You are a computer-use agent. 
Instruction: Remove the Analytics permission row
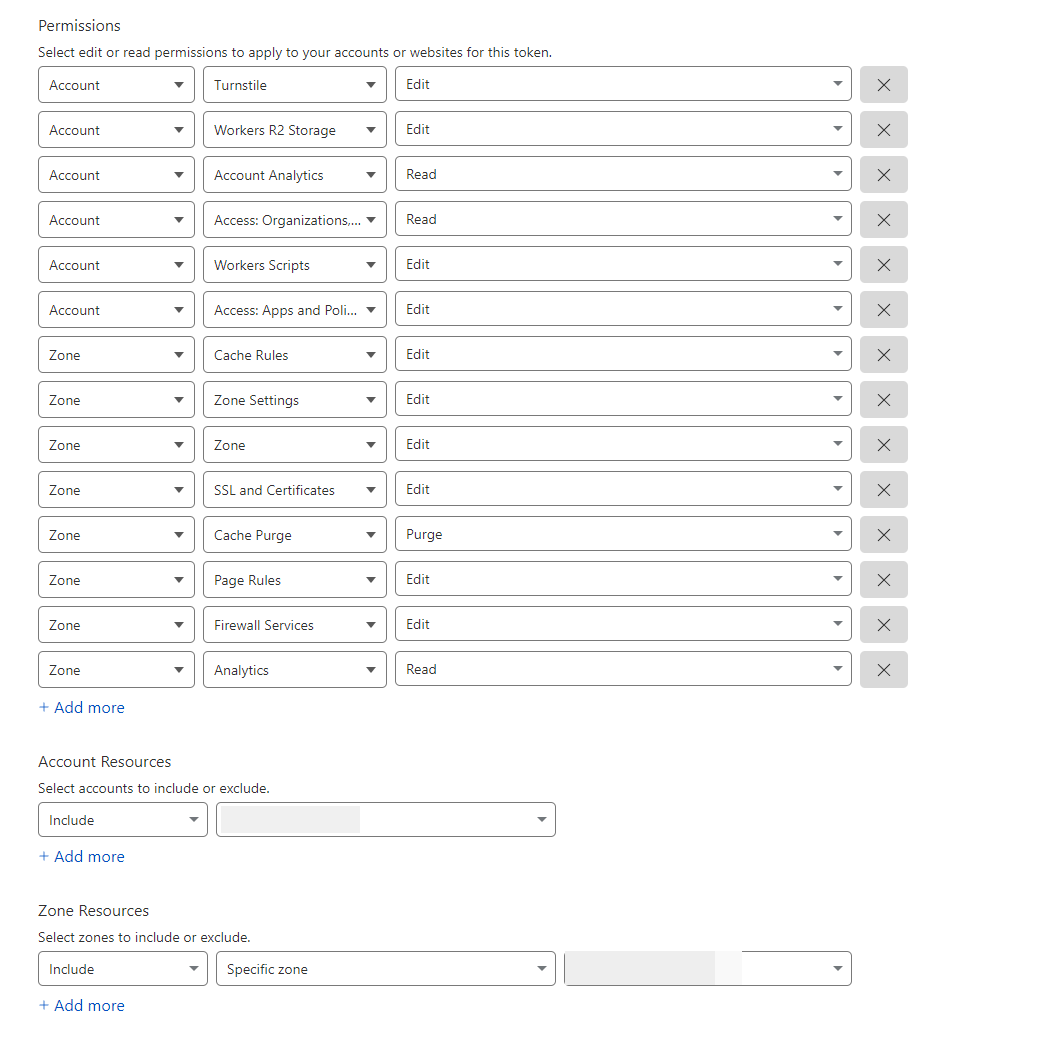click(x=883, y=669)
